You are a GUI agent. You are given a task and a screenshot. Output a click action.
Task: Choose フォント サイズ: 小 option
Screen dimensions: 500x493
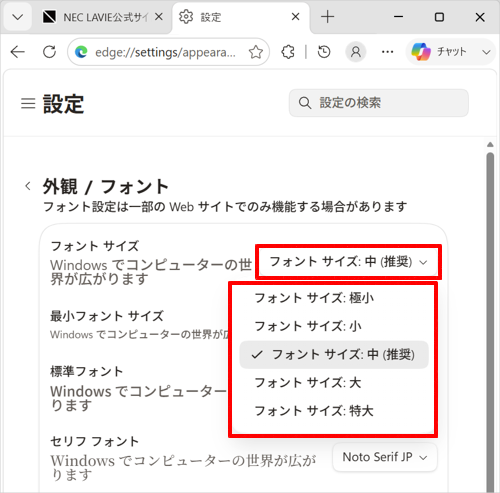click(334, 326)
